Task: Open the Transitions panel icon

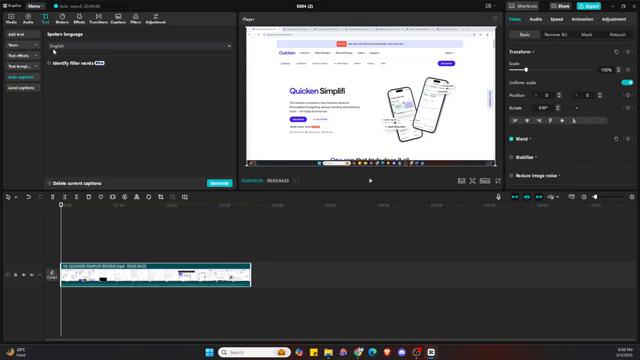Action: [x=98, y=18]
